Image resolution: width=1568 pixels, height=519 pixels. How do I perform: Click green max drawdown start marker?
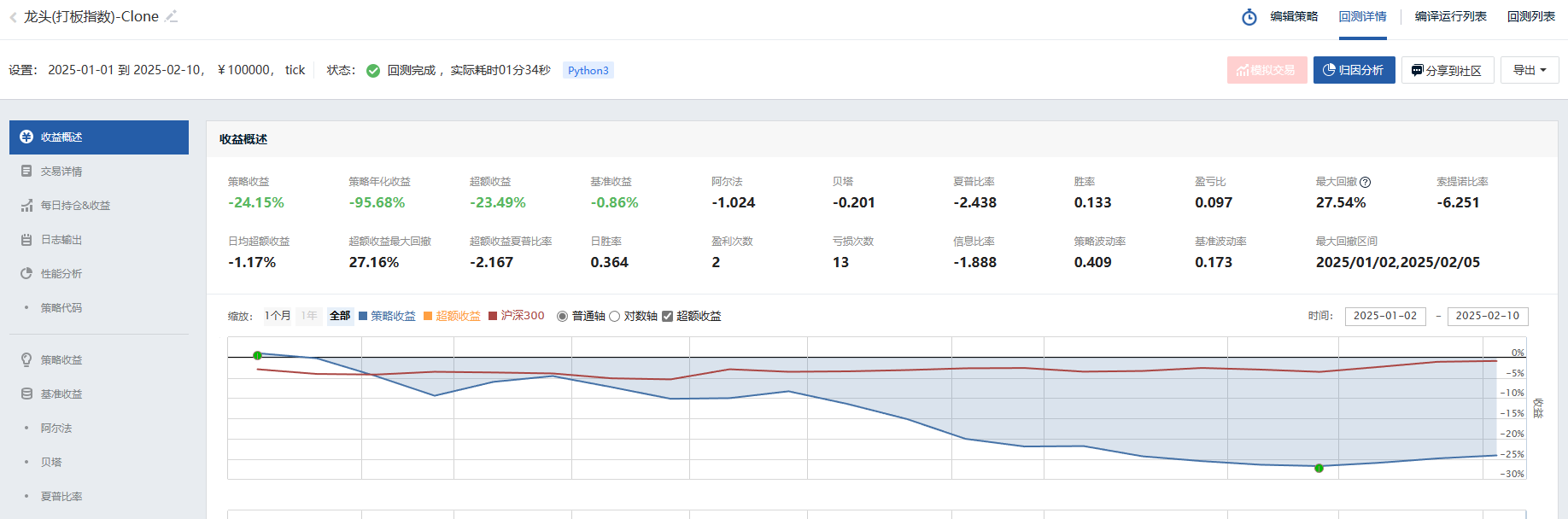257,355
